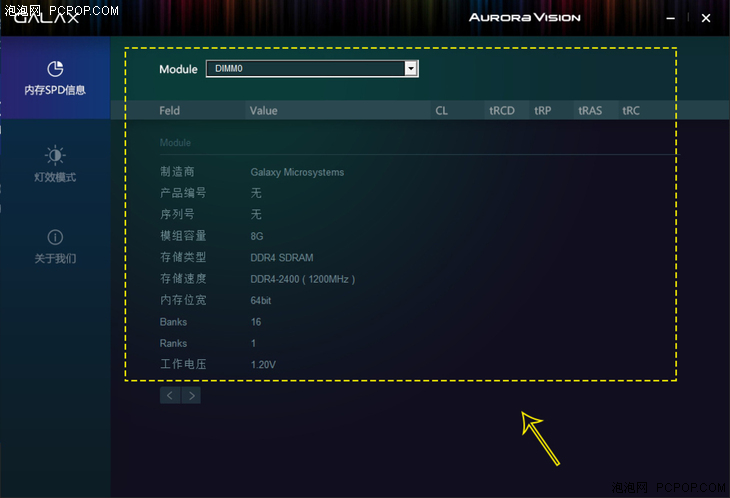Switch to 灯效模式 lighting mode tab

(x=55, y=163)
